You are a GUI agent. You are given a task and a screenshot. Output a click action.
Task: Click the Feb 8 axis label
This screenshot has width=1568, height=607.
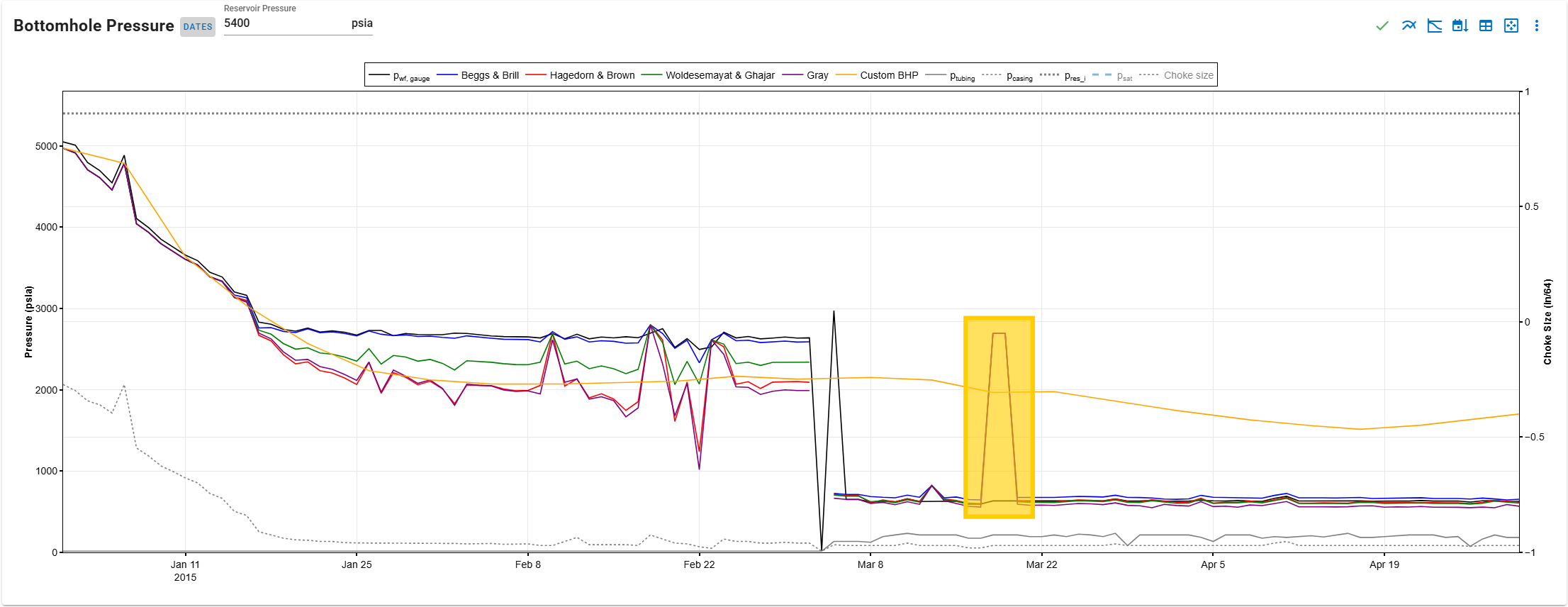pyautogui.click(x=527, y=564)
